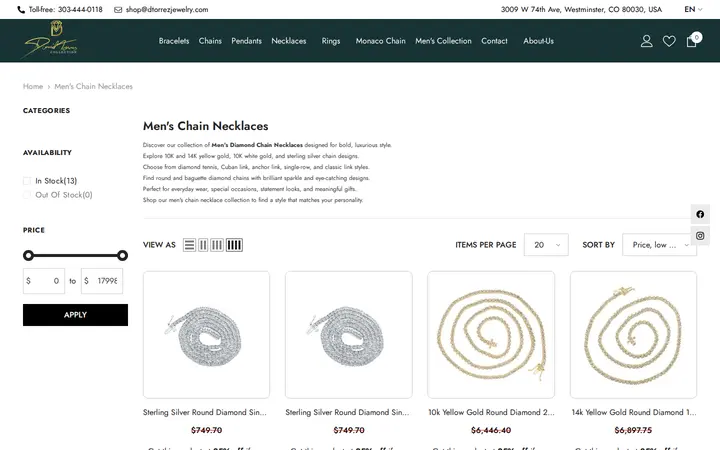
Task: Click the APPLY price filter button
Action: 75,315
